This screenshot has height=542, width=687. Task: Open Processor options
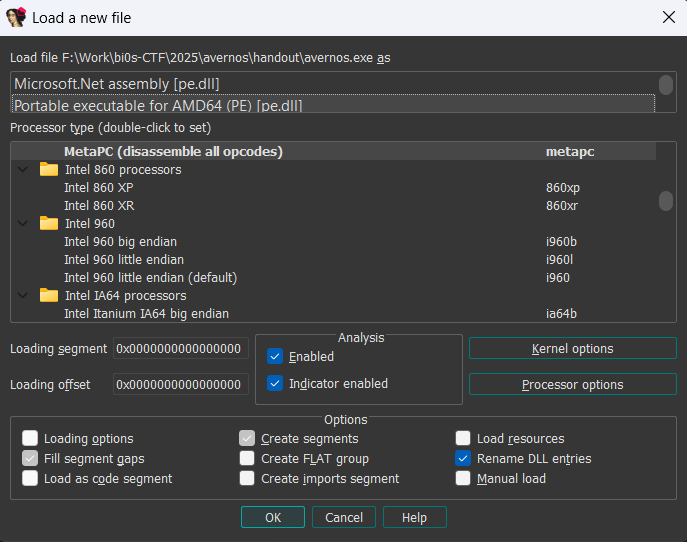[x=573, y=385]
